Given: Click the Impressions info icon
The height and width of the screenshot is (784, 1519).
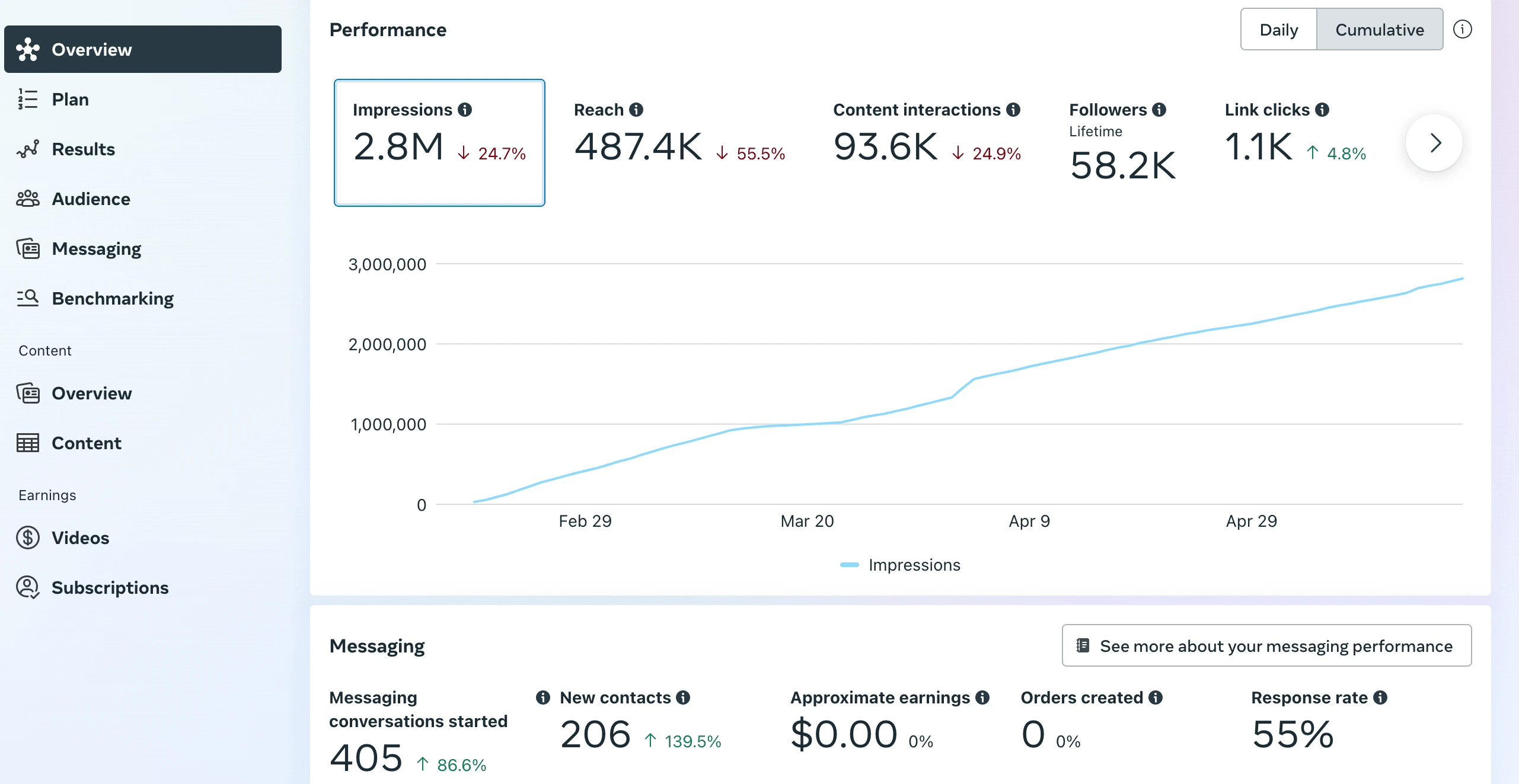Looking at the screenshot, I should click(x=465, y=110).
